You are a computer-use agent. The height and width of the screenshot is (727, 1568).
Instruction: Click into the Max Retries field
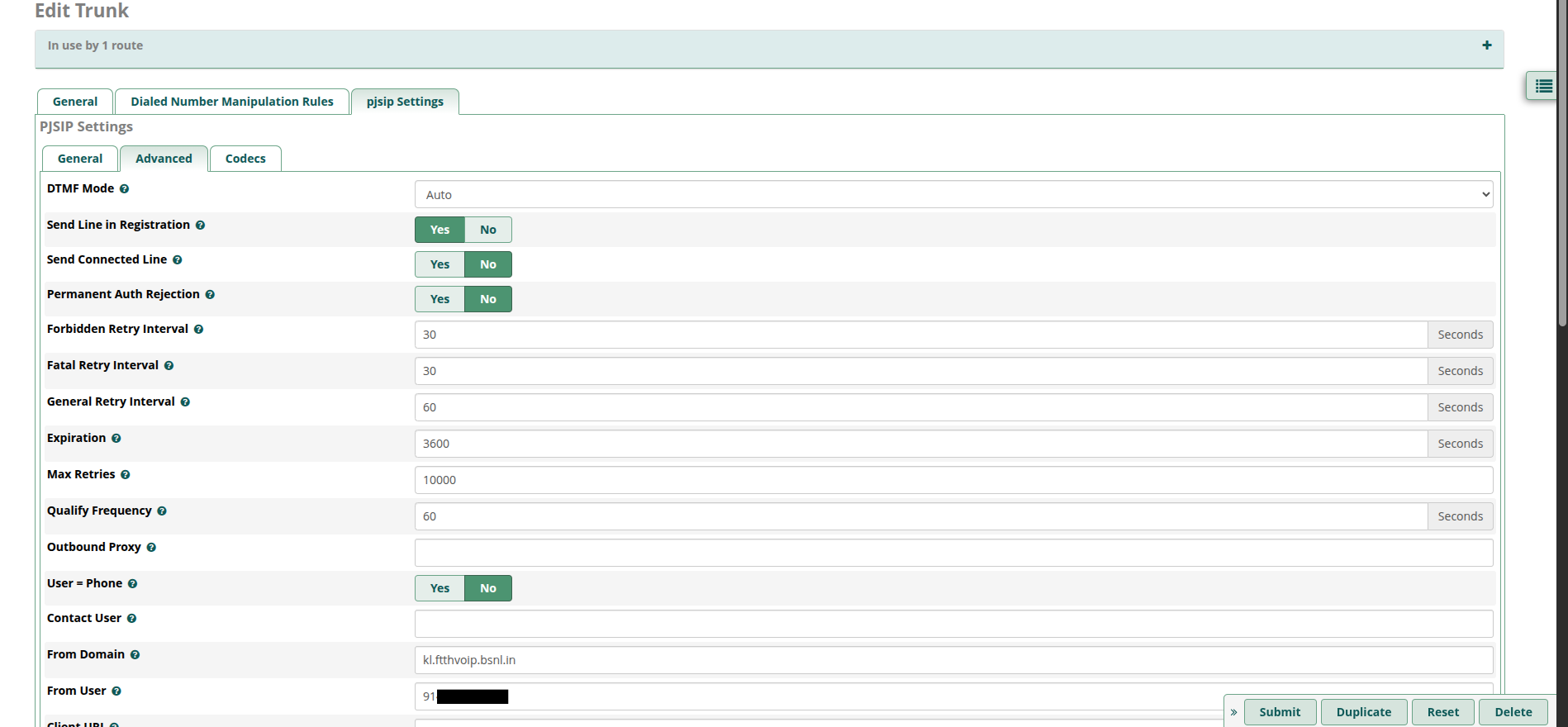953,480
